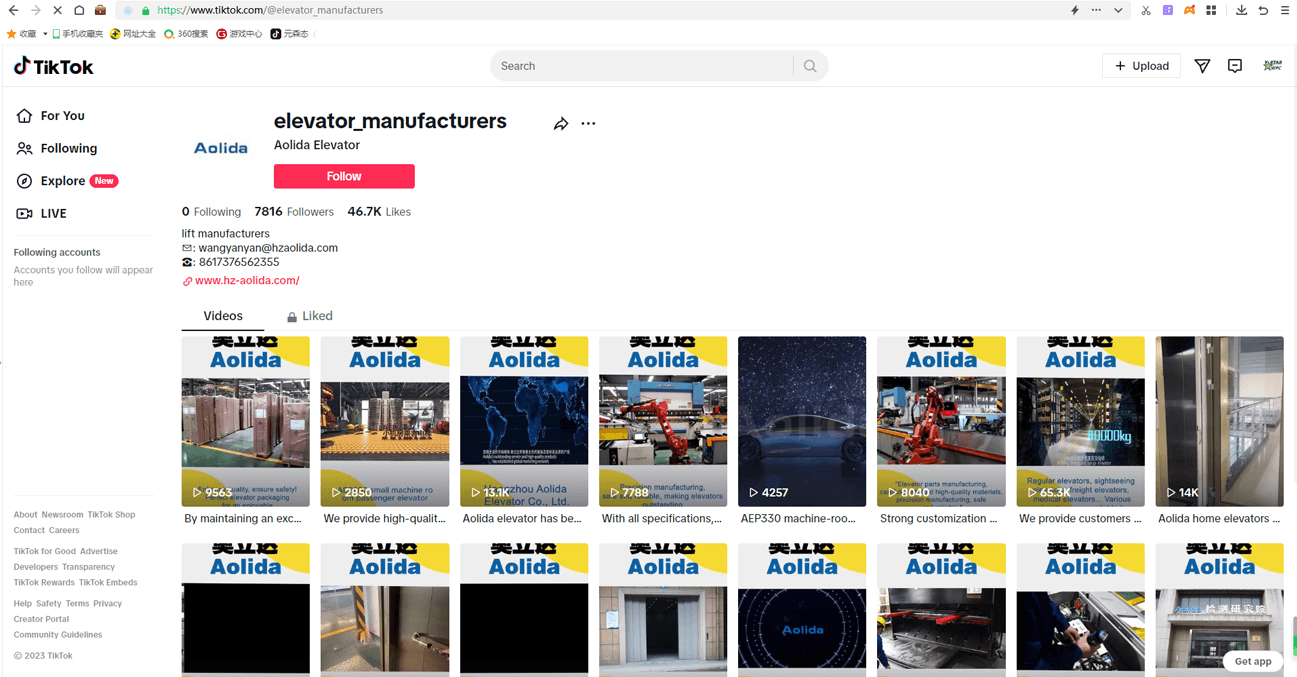Click the 0 Following count
The image size is (1297, 677).
click(x=211, y=212)
